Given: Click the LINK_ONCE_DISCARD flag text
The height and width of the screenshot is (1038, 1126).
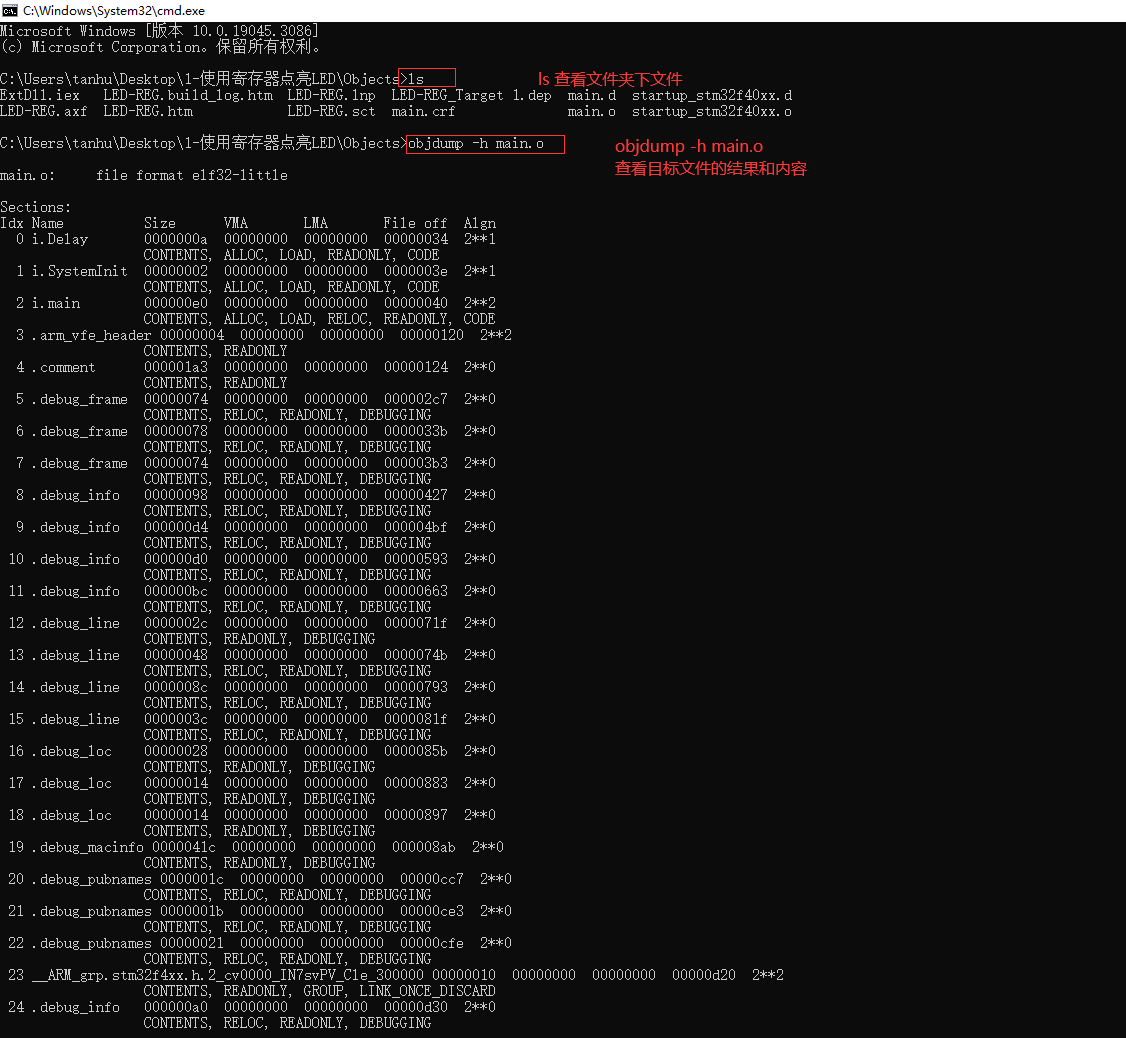Looking at the screenshot, I should coord(427,992).
